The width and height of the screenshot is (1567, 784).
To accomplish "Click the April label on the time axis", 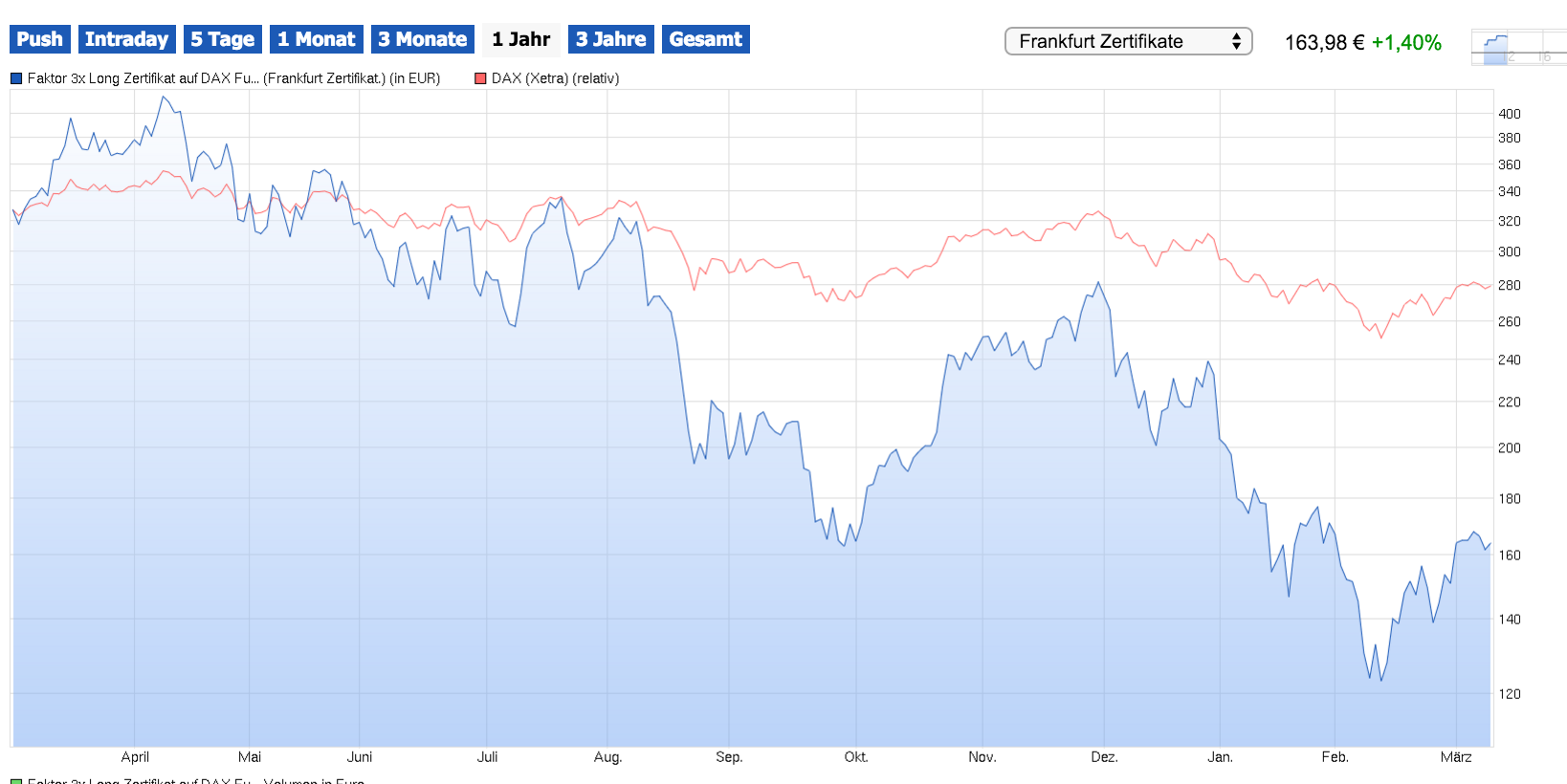I will 135,757.
